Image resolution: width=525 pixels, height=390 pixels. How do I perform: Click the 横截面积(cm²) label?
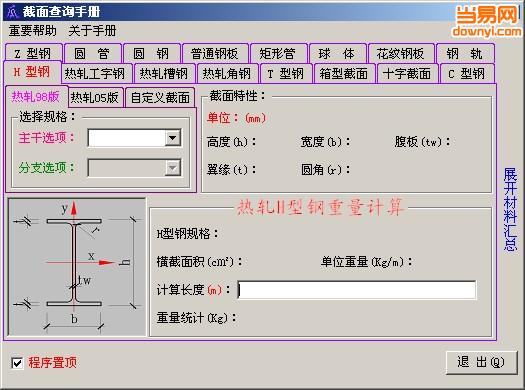coord(200,261)
